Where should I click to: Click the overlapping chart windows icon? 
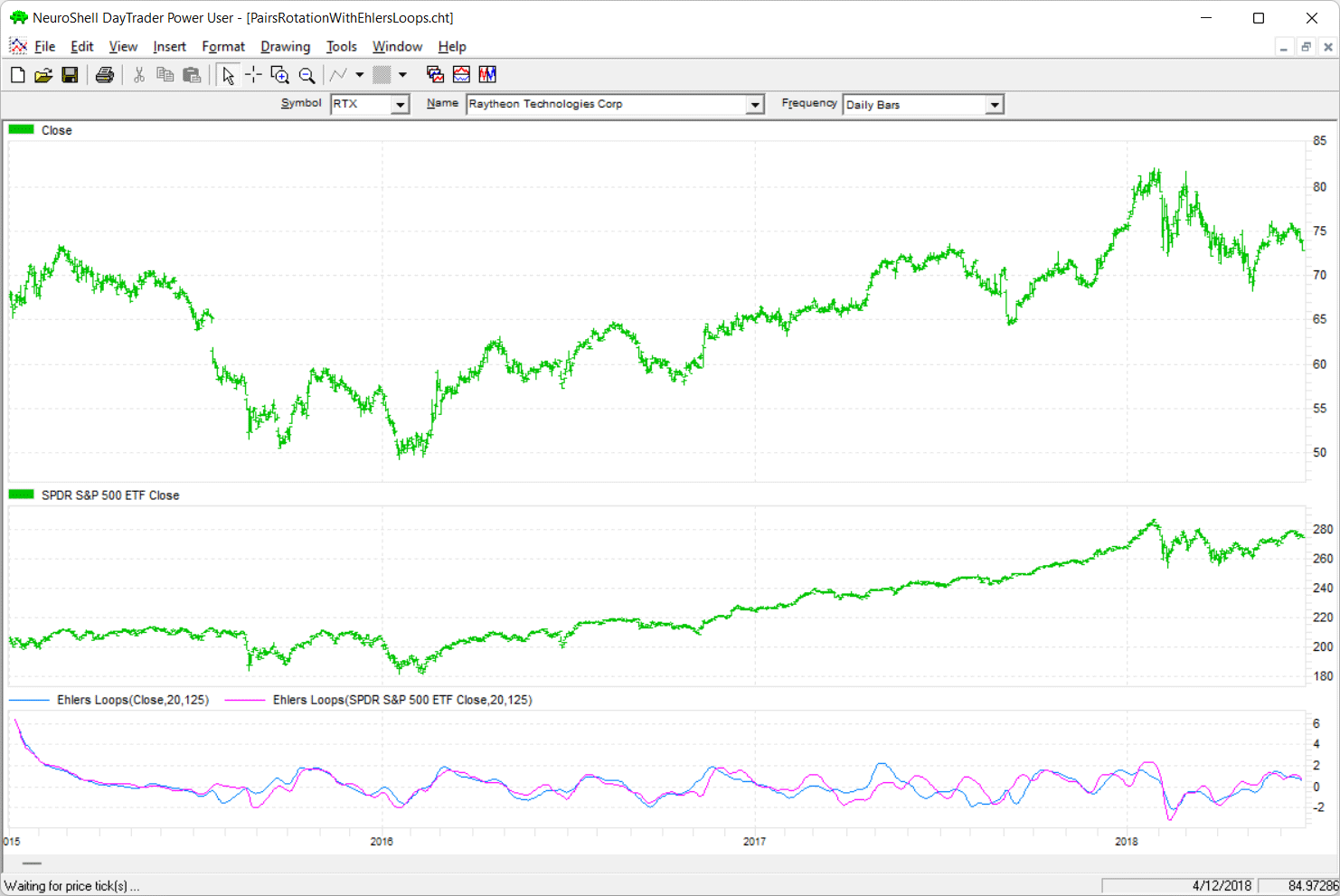point(435,75)
